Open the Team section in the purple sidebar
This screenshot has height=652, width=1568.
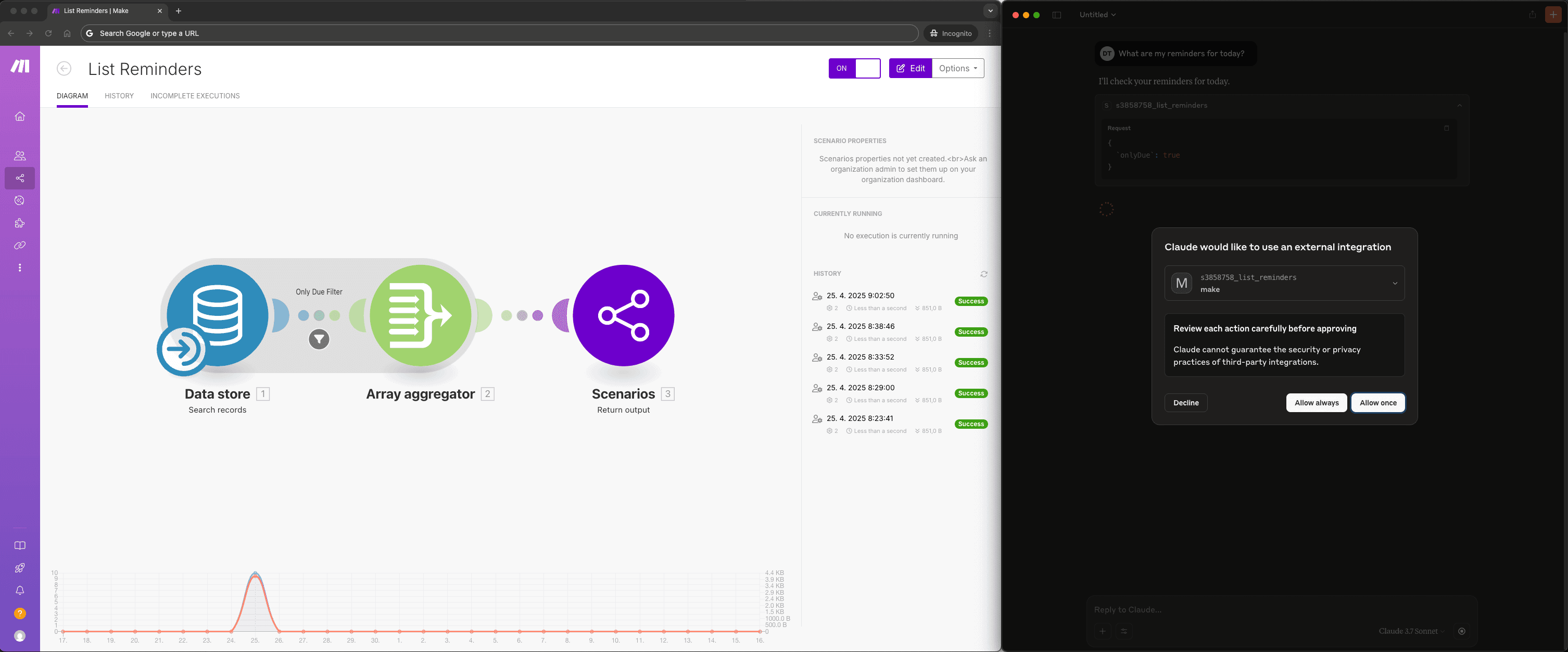(19, 155)
